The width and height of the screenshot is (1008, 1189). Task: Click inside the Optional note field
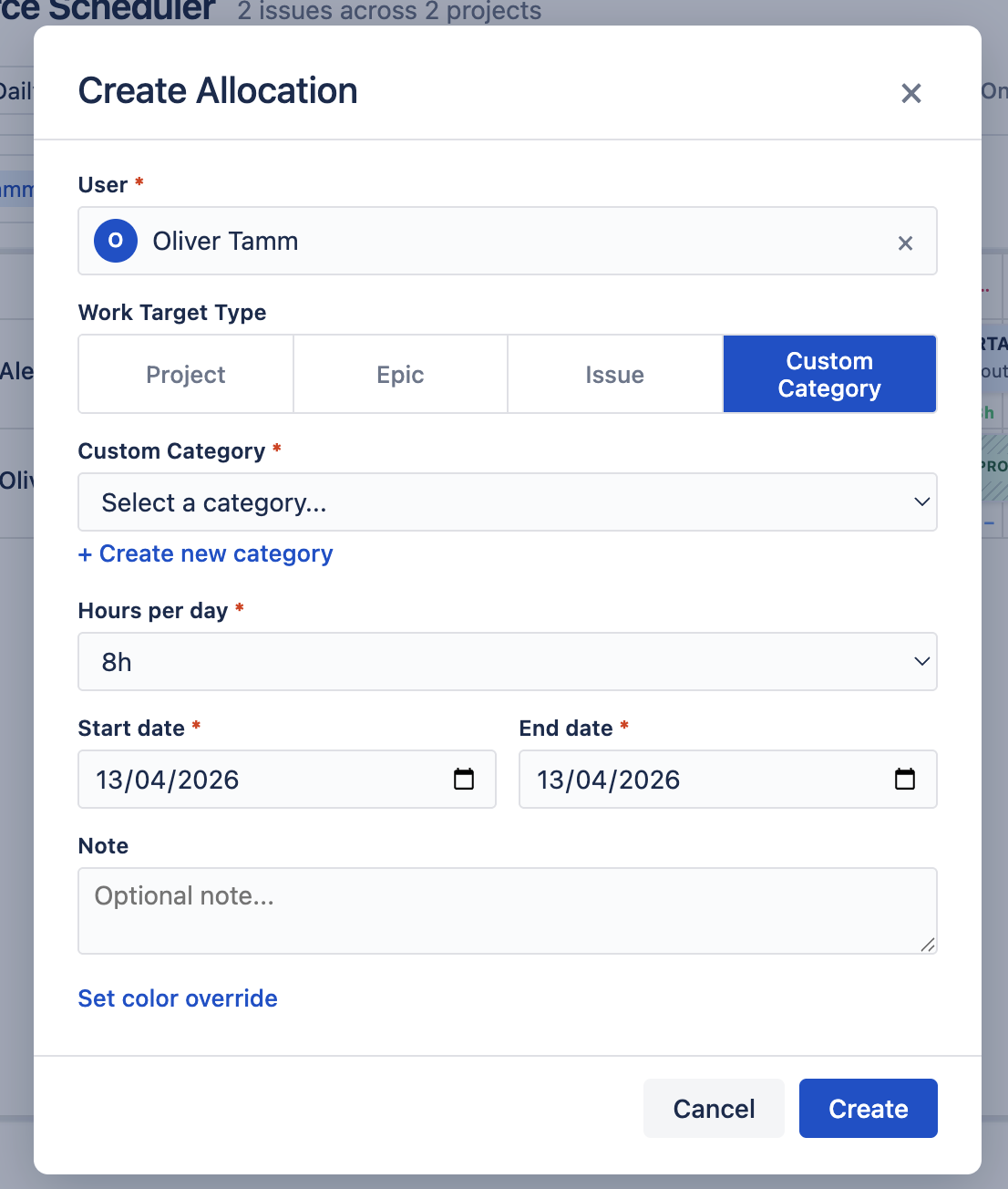click(508, 910)
